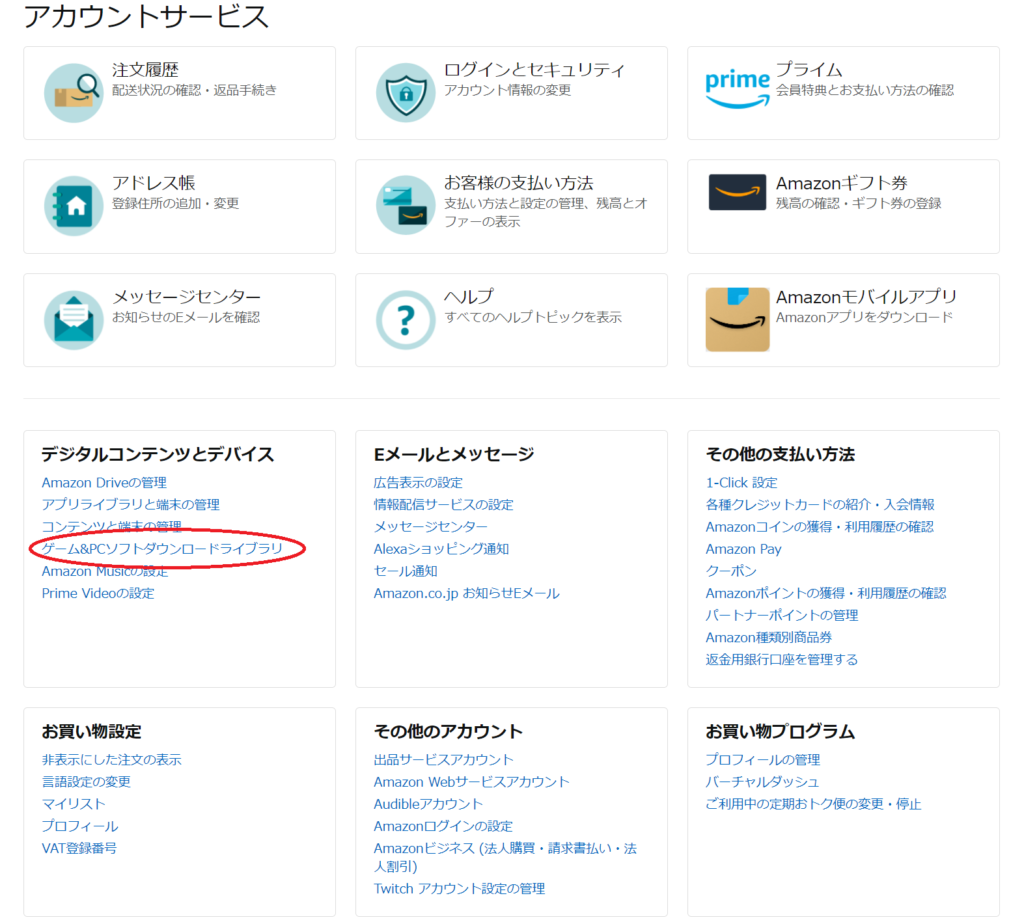1024x924 pixels.
Task: Open アドレス帳 card title
Action: pos(153,183)
